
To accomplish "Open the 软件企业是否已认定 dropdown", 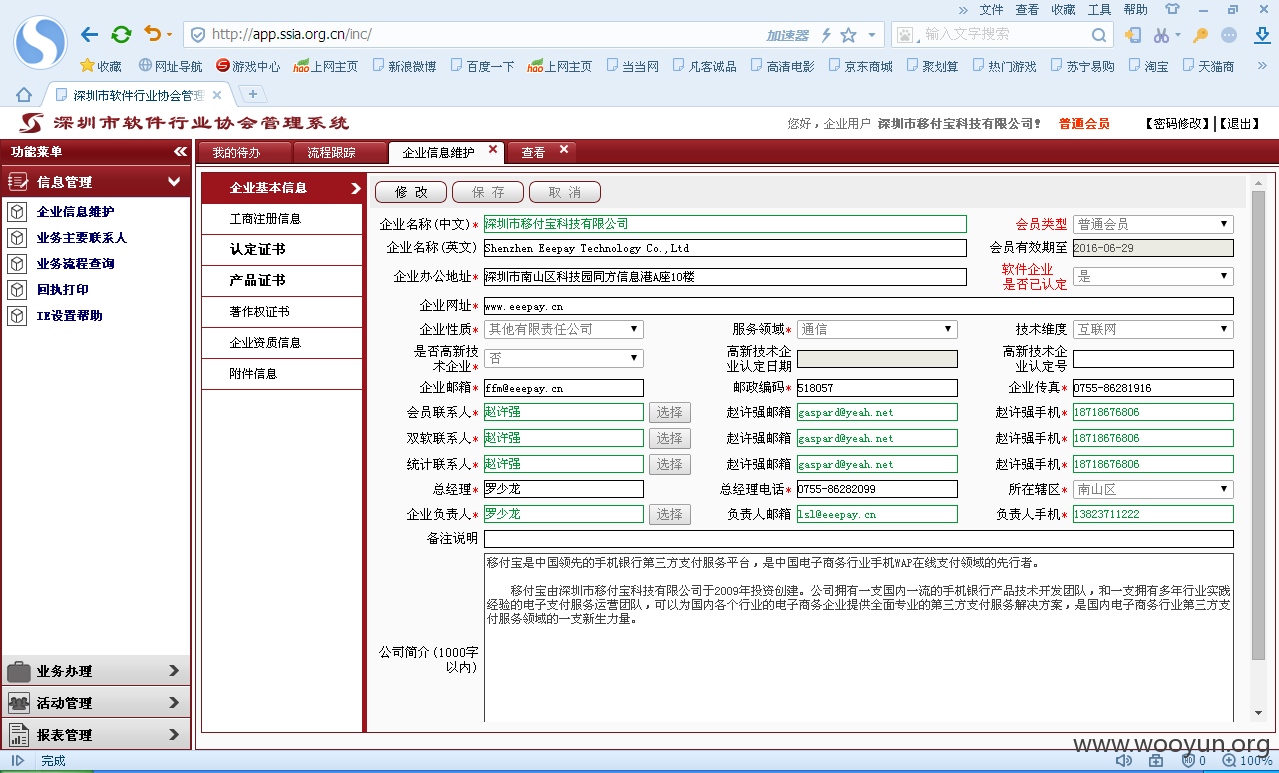I will coord(1153,276).
